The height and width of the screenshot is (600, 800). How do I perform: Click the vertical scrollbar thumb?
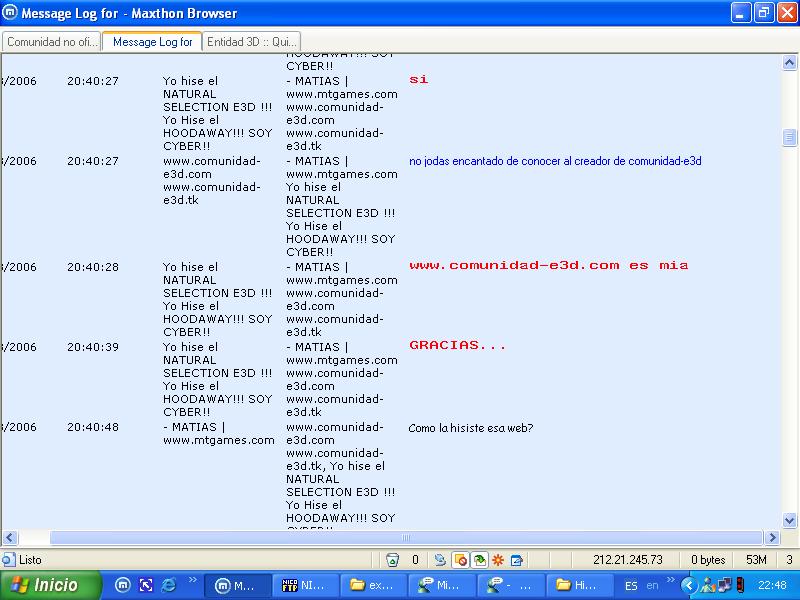pos(789,137)
